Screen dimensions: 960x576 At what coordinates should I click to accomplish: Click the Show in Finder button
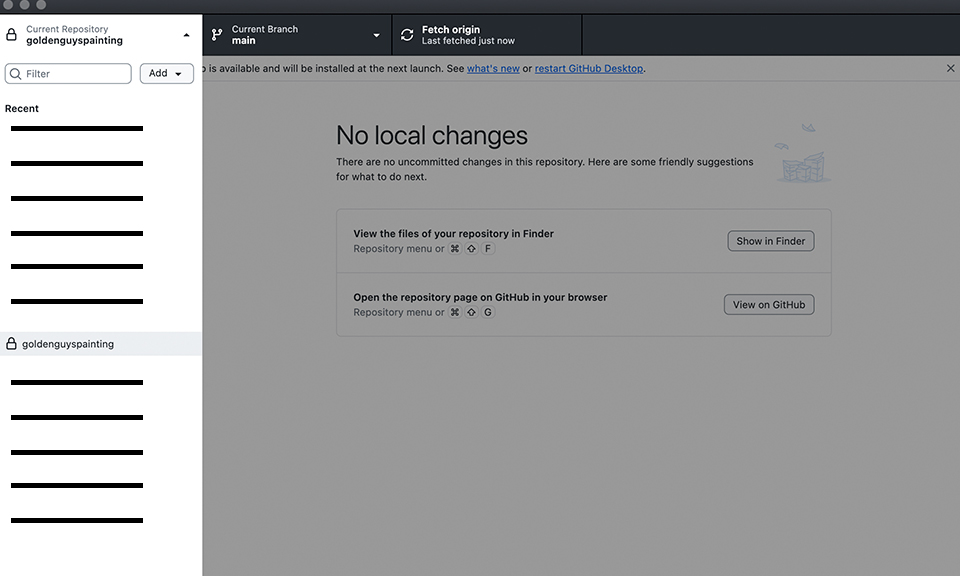(770, 241)
